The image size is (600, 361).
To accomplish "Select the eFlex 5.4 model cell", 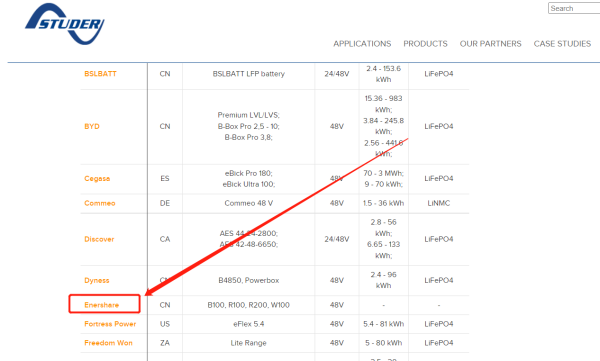I will (x=248, y=324).
